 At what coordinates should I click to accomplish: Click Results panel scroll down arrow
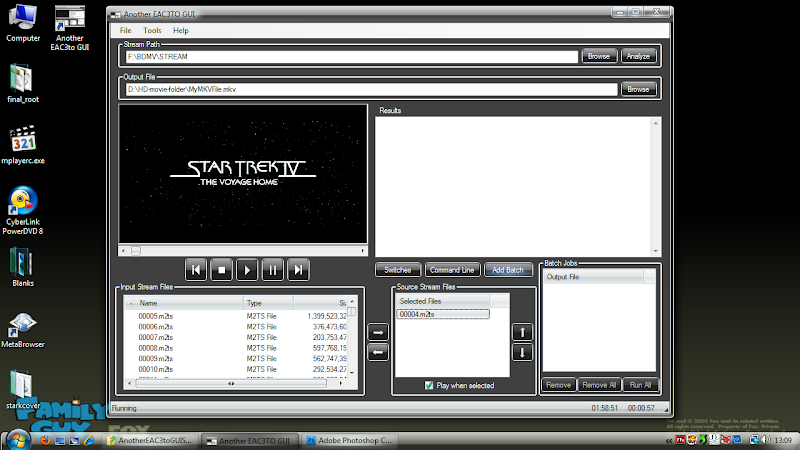656,251
